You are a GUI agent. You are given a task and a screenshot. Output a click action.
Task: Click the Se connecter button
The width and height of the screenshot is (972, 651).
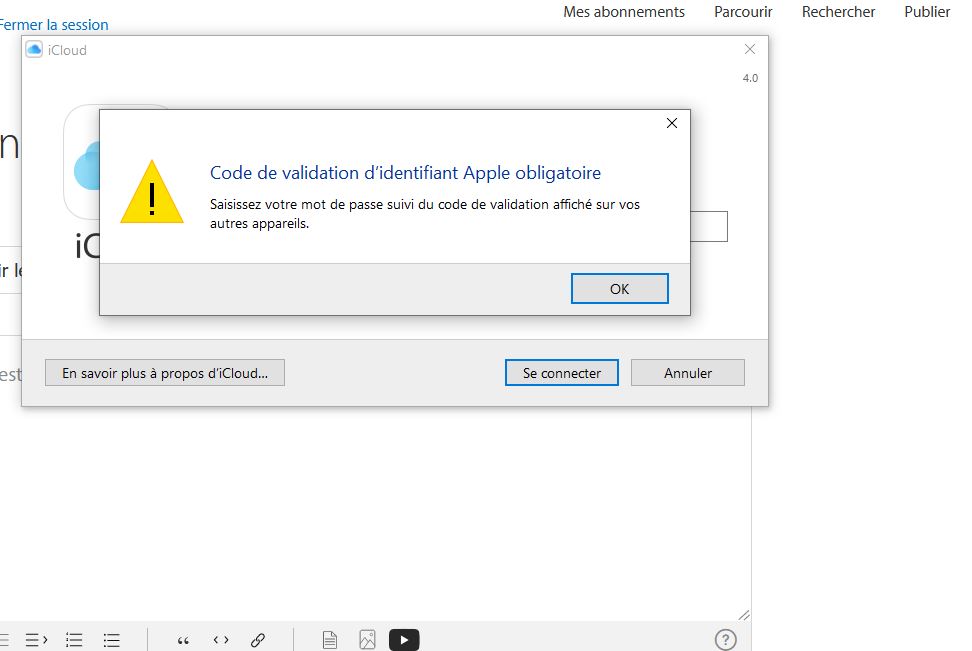(x=562, y=373)
